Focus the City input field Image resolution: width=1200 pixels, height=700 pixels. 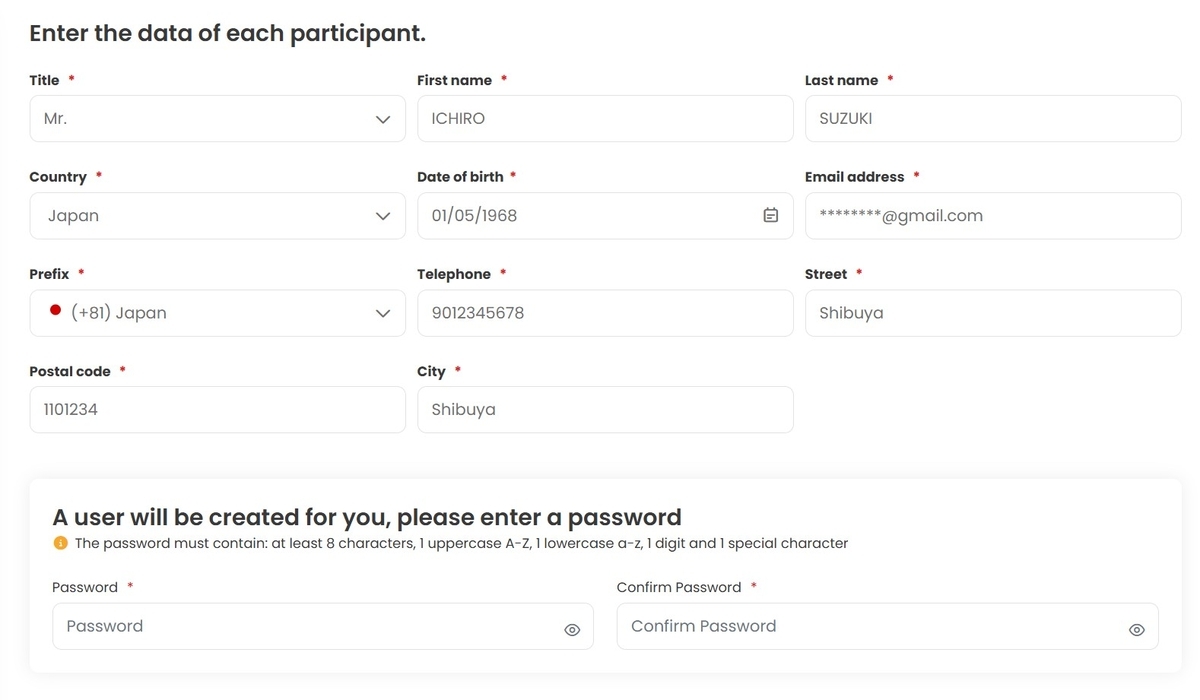[605, 410]
